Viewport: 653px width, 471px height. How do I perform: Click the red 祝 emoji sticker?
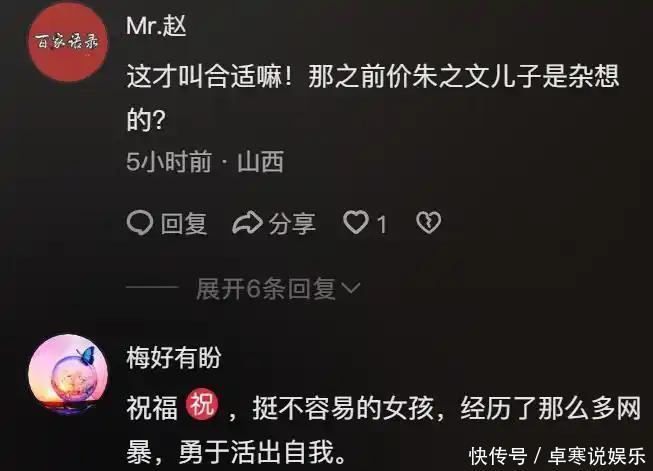click(x=202, y=404)
